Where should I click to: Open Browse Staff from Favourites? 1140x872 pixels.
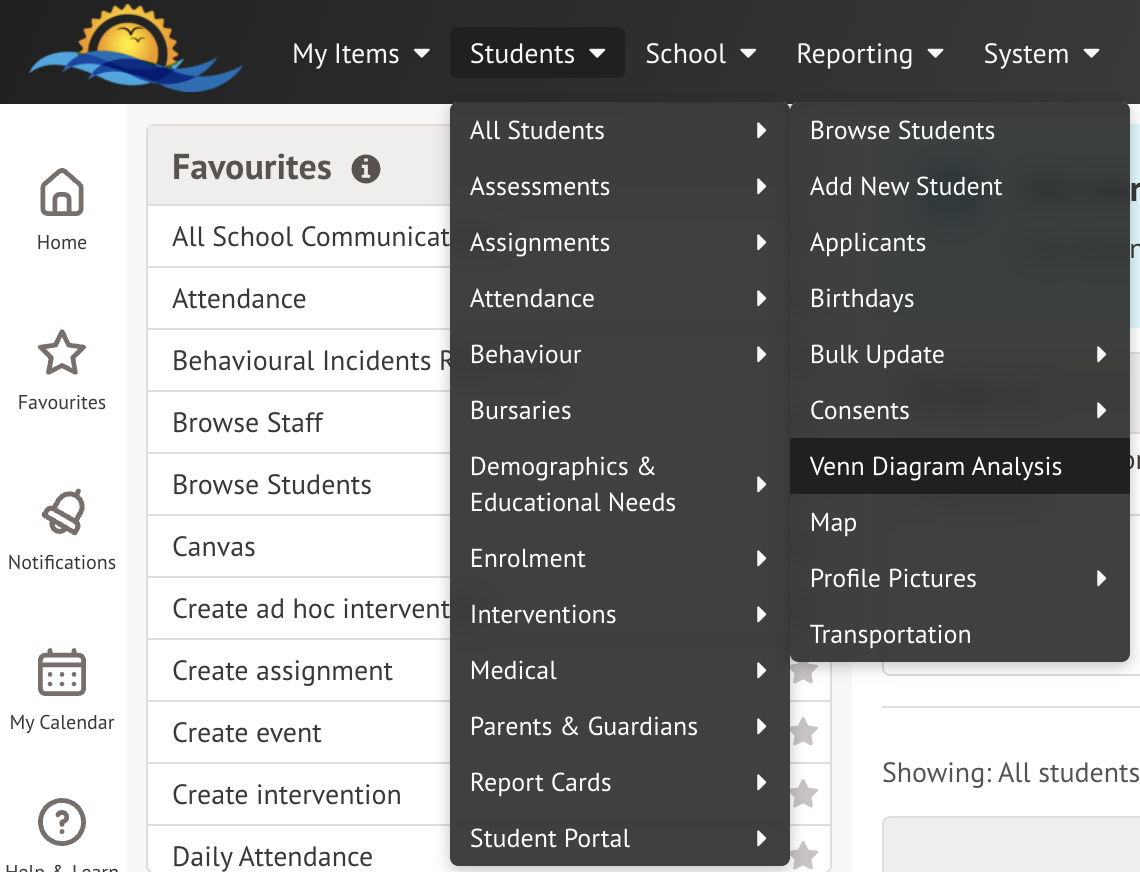coord(247,422)
